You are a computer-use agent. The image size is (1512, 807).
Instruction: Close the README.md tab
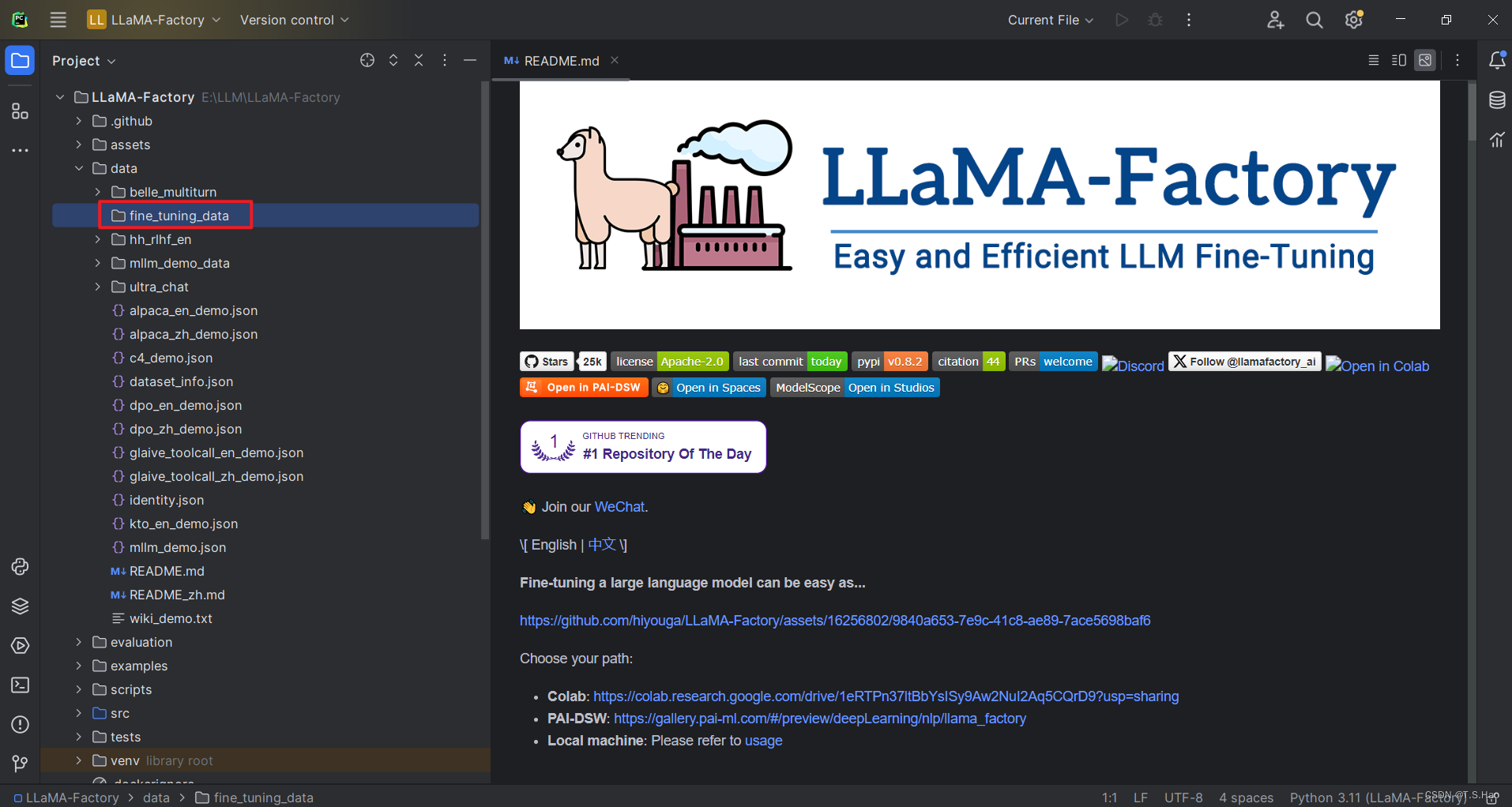point(615,60)
